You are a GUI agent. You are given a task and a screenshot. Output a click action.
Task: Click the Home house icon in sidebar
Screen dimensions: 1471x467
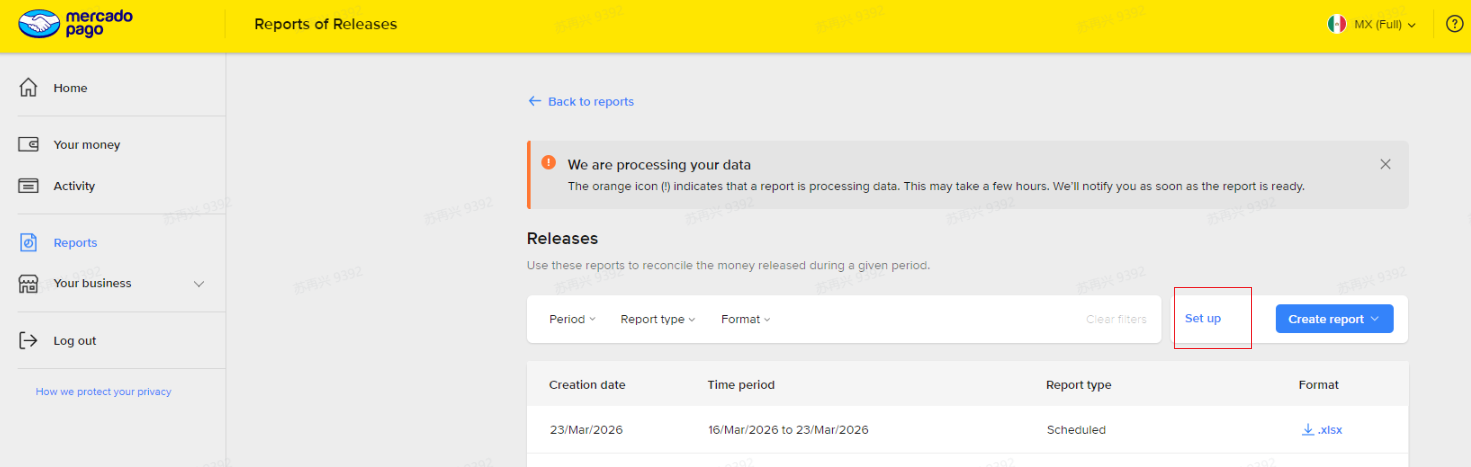pyautogui.click(x=28, y=88)
